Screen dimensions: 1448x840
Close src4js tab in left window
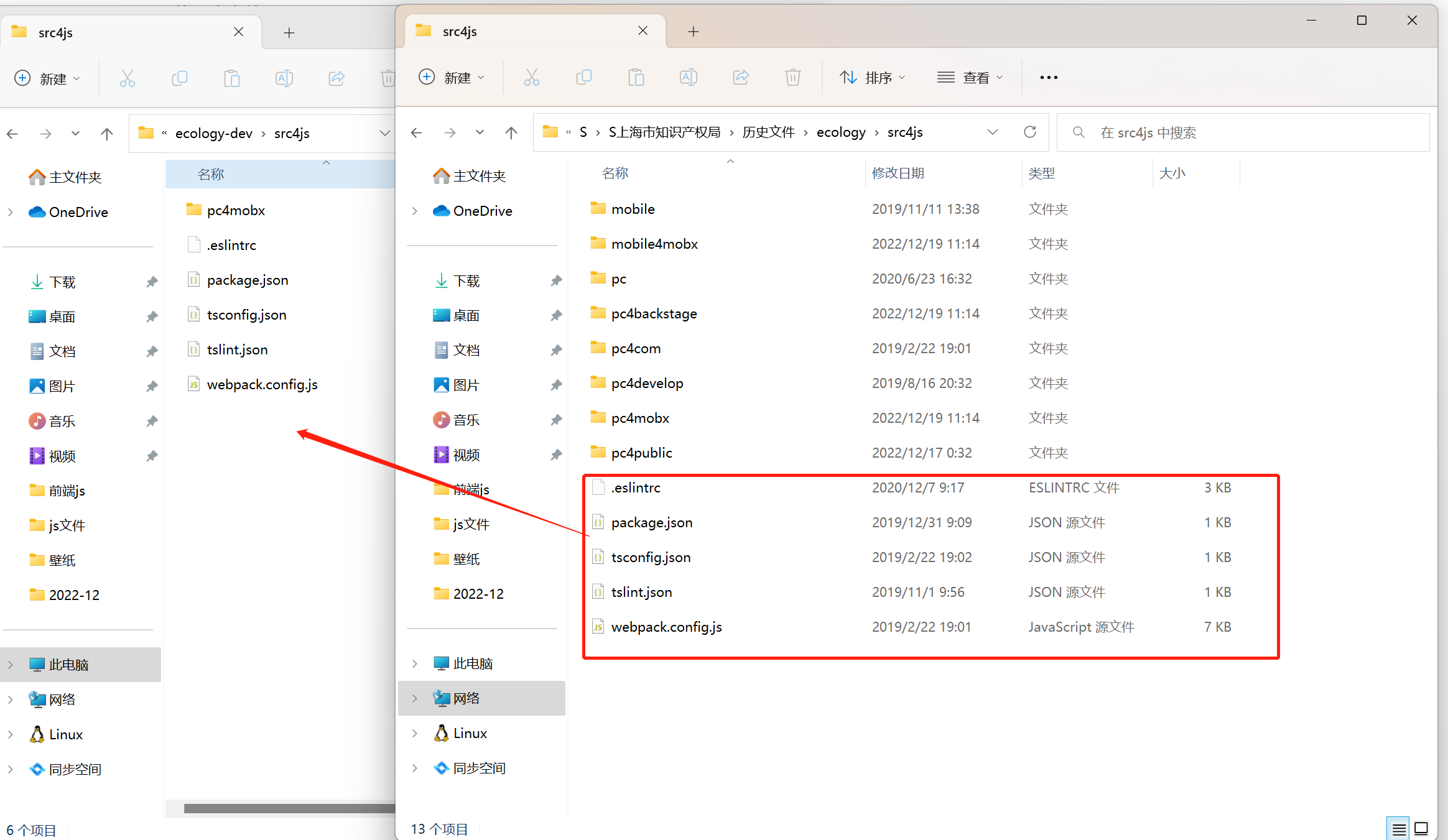239,32
